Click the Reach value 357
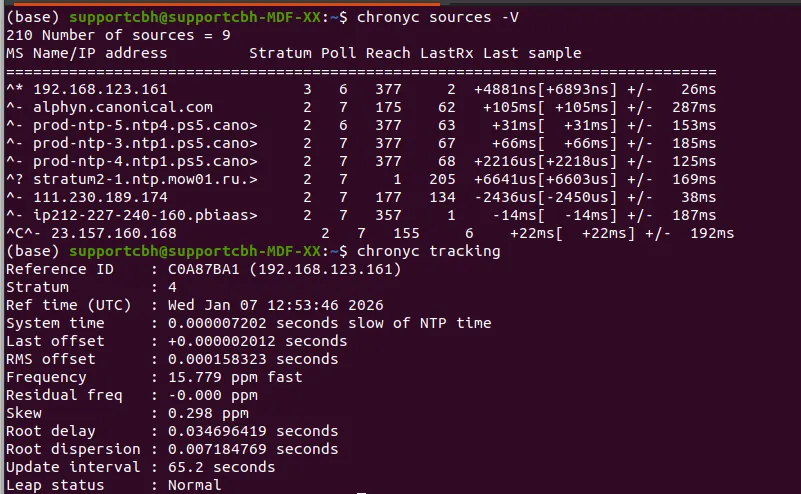Image resolution: width=801 pixels, height=494 pixels. click(x=388, y=215)
